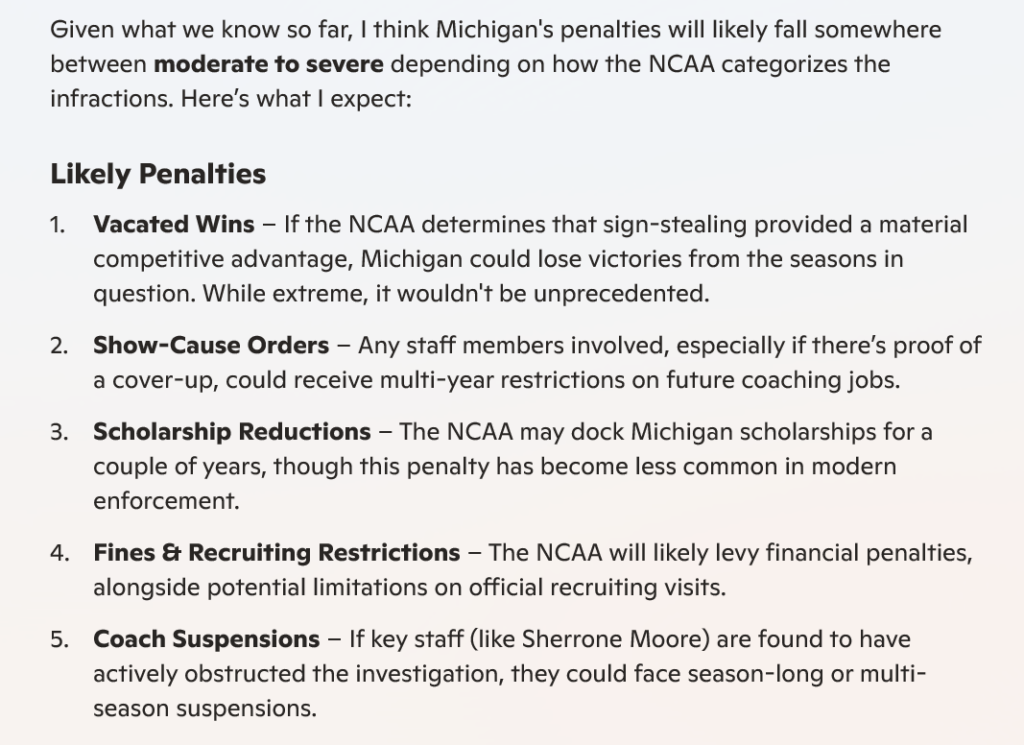Click 'season suspensions' at the list end
This screenshot has width=1024, height=745.
pos(204,708)
